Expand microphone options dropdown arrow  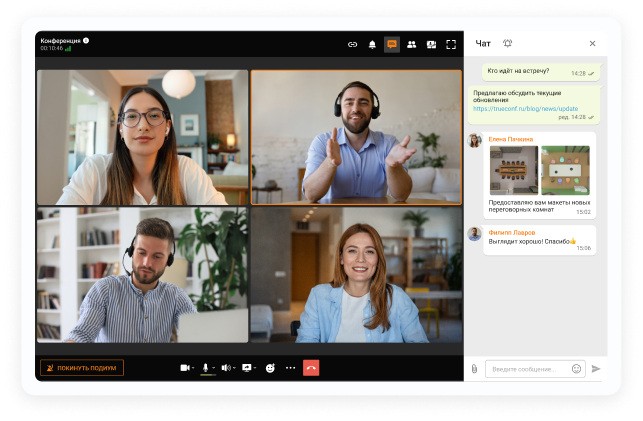pos(213,368)
